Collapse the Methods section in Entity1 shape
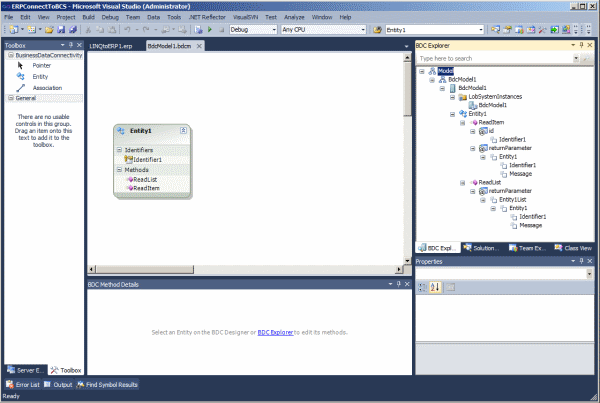The image size is (600, 403). pos(119,169)
